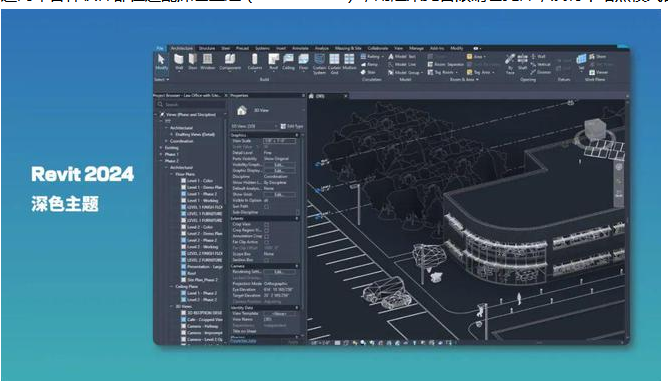Collapse the Graphics properties section
668x381 pixels.
click(297, 135)
